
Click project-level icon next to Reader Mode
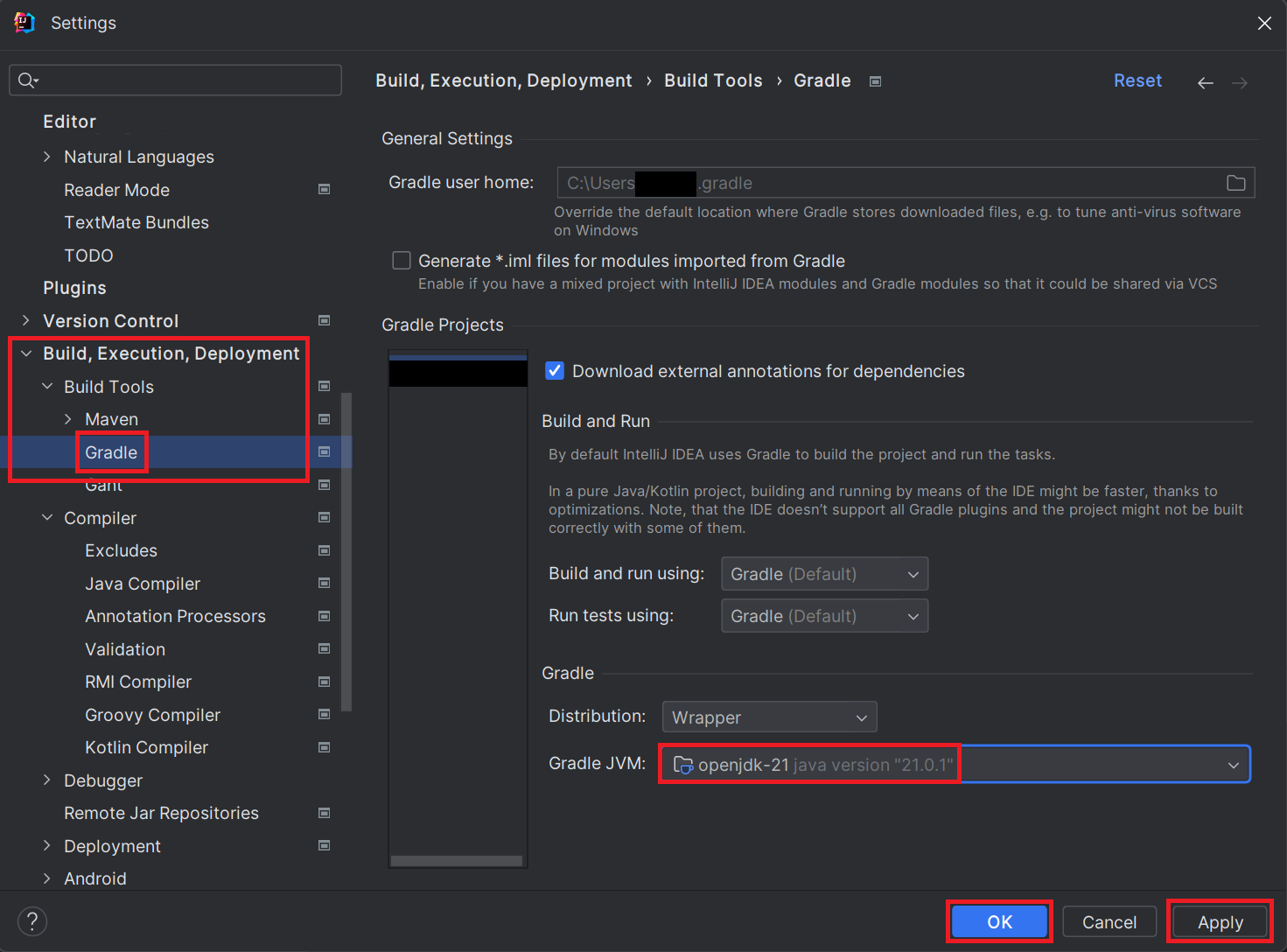[x=325, y=190]
